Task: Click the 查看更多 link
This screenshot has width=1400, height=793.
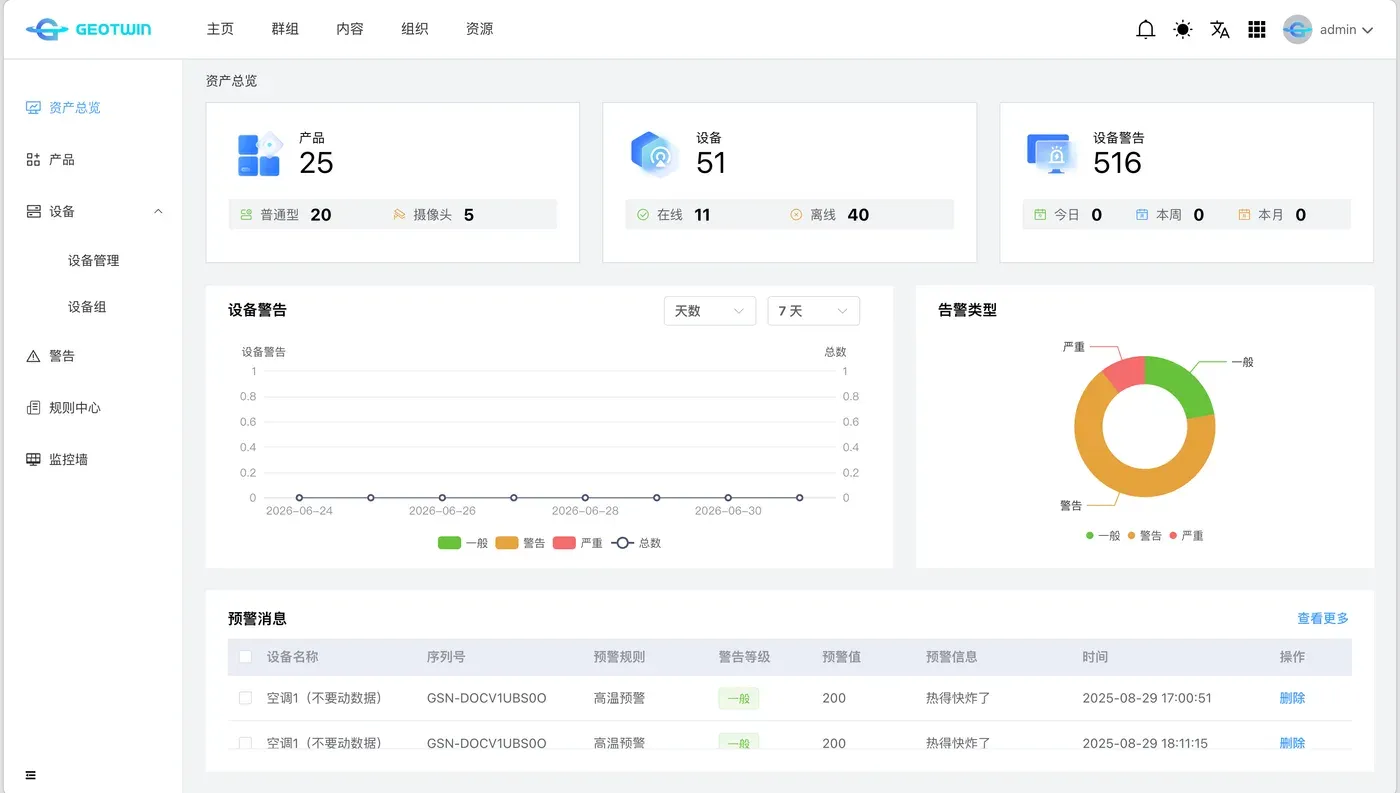Action: click(x=1323, y=619)
